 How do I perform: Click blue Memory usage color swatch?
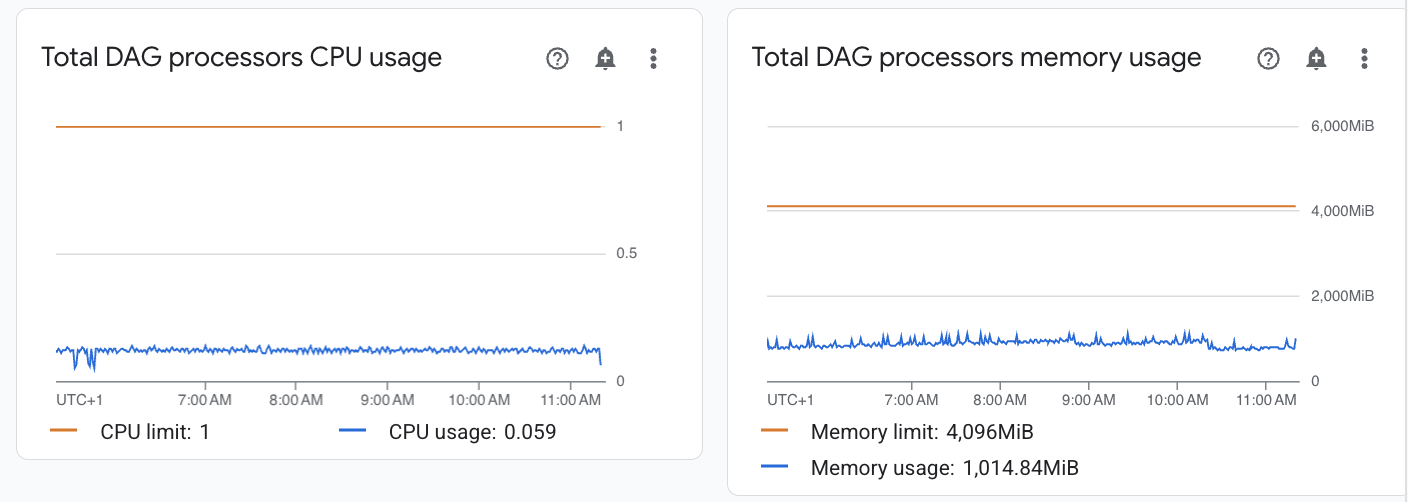pos(774,467)
